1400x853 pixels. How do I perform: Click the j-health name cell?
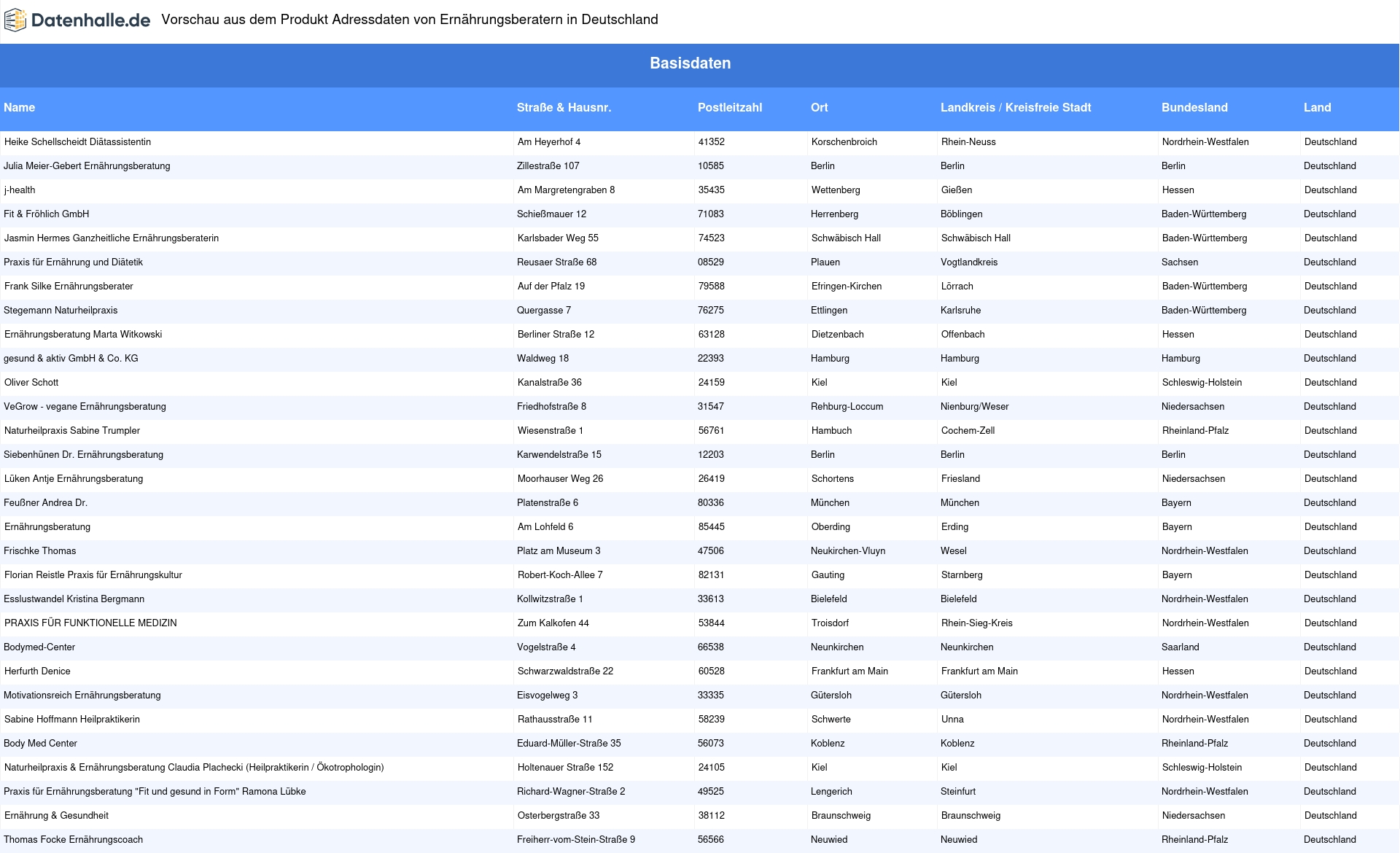(x=20, y=190)
